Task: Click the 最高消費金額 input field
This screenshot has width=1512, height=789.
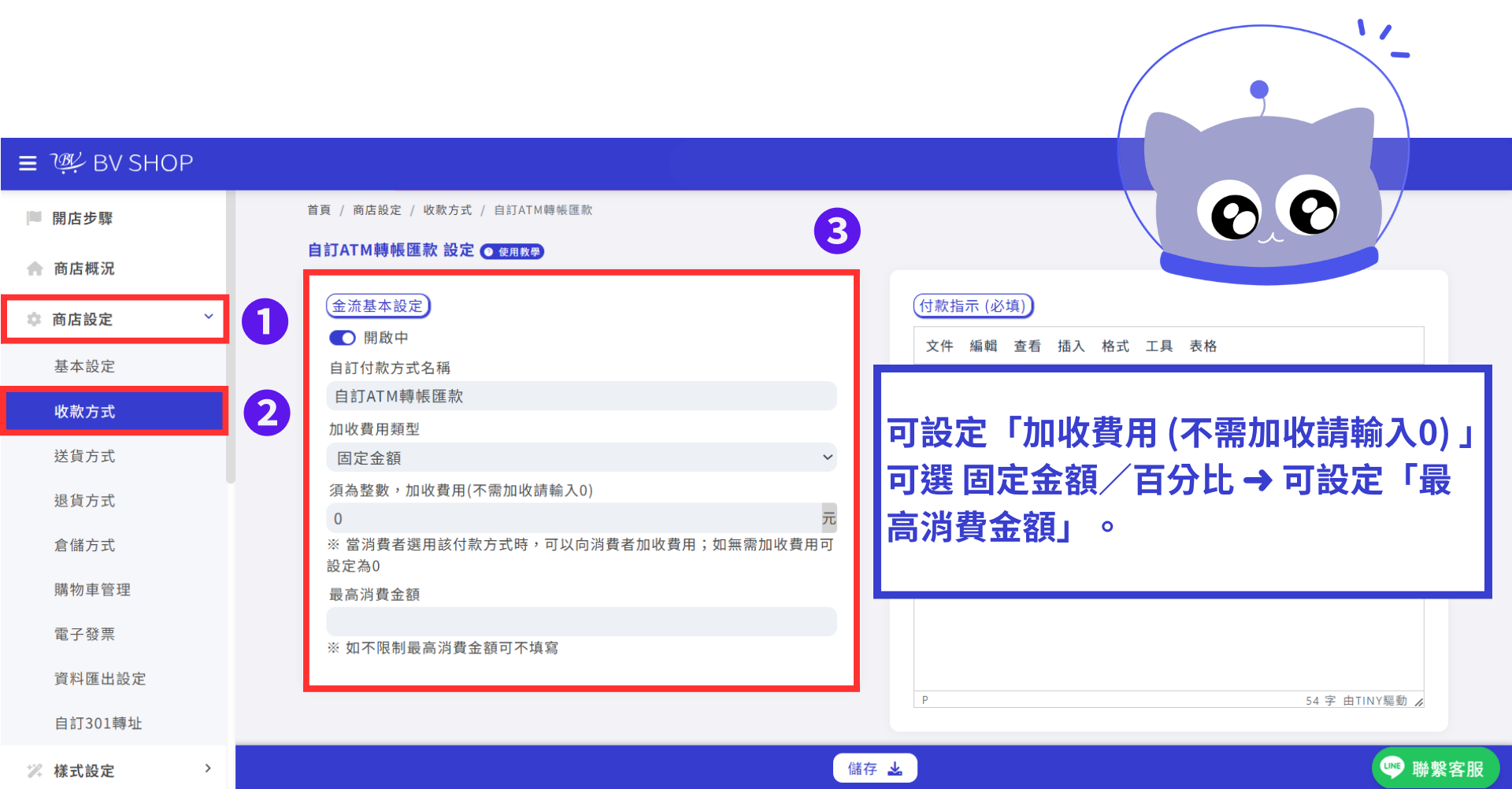Action: 581,621
